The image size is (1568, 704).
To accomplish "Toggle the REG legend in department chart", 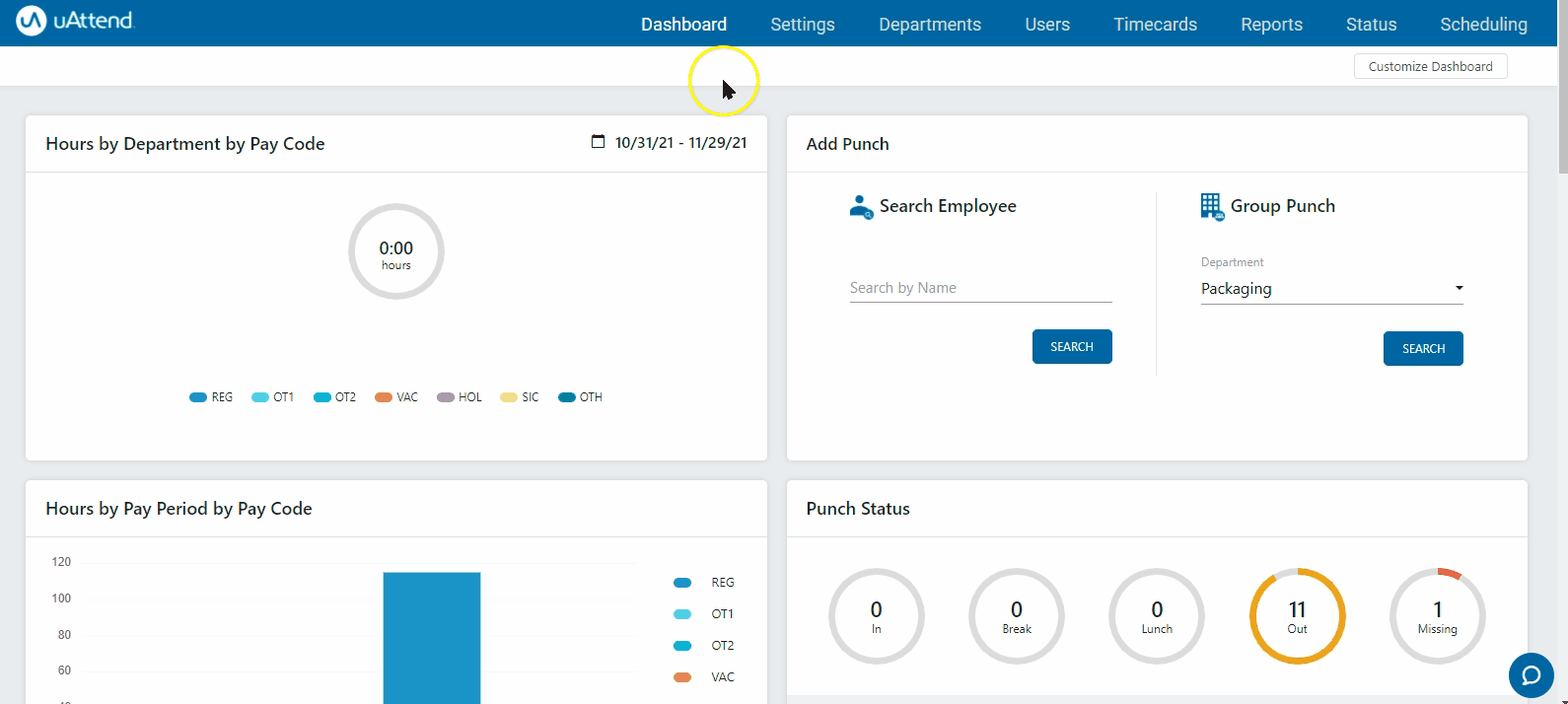I will coord(211,397).
